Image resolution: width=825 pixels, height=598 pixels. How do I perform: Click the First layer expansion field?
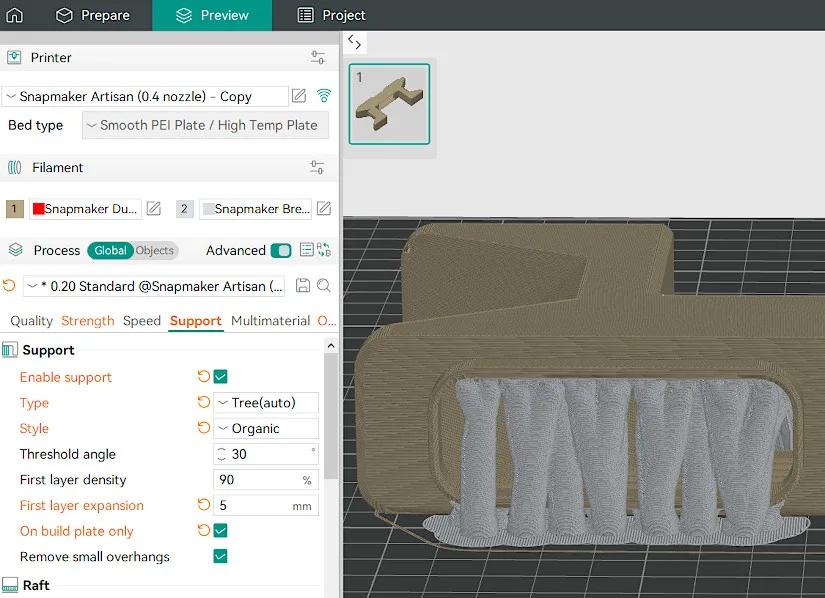tap(266, 505)
